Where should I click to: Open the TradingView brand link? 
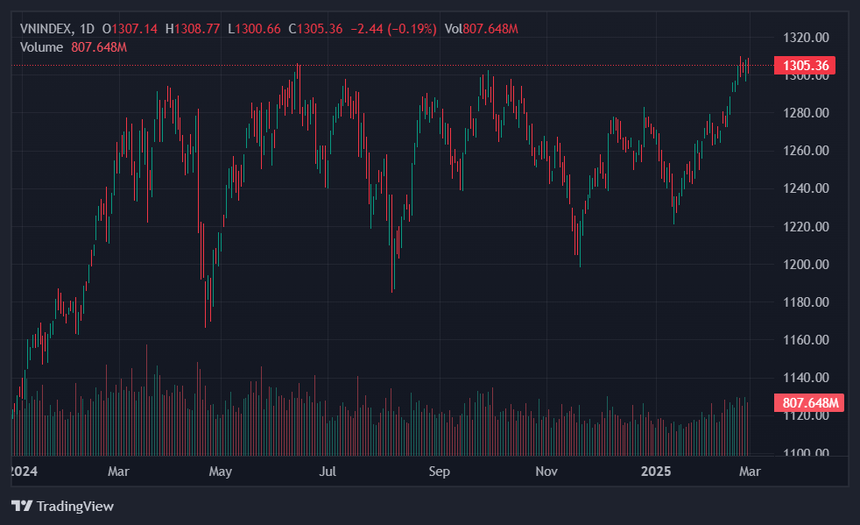(62, 506)
